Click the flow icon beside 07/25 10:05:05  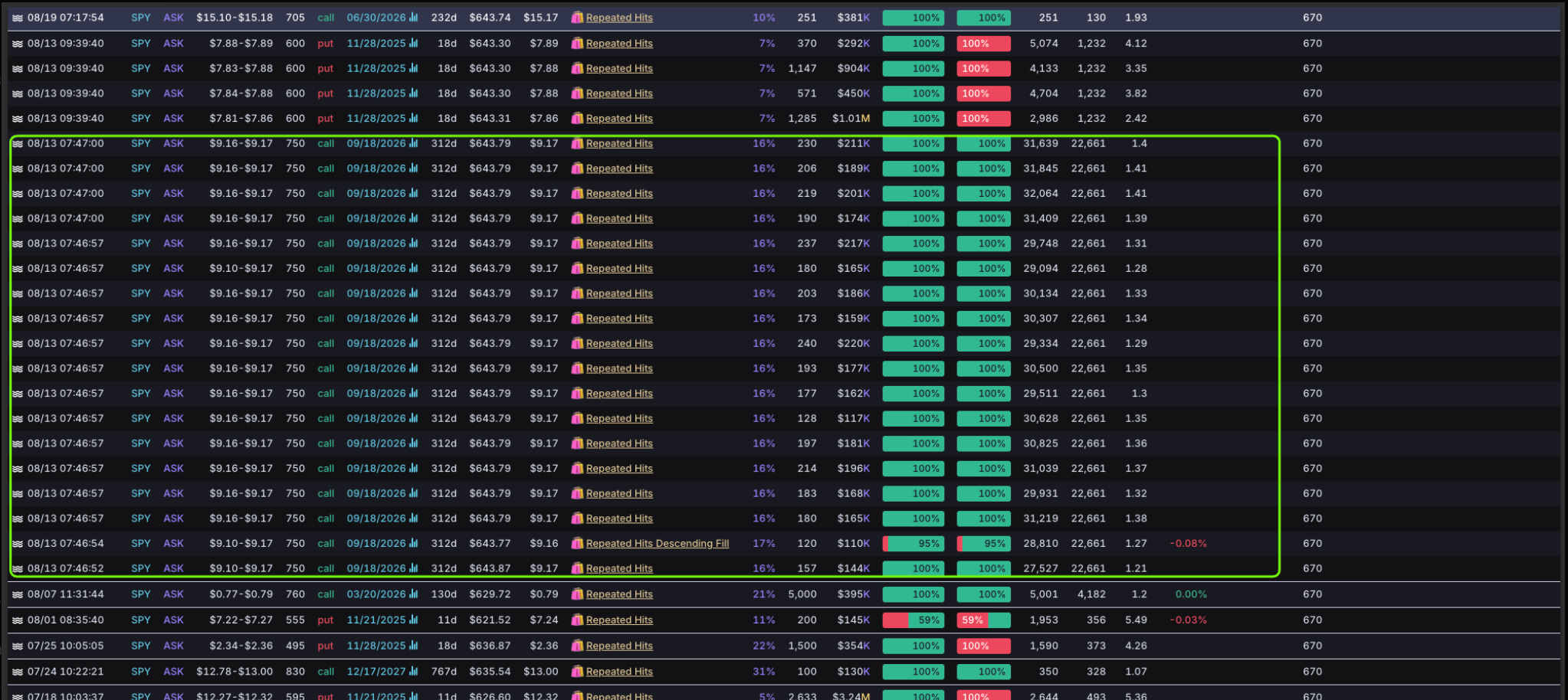[17, 646]
